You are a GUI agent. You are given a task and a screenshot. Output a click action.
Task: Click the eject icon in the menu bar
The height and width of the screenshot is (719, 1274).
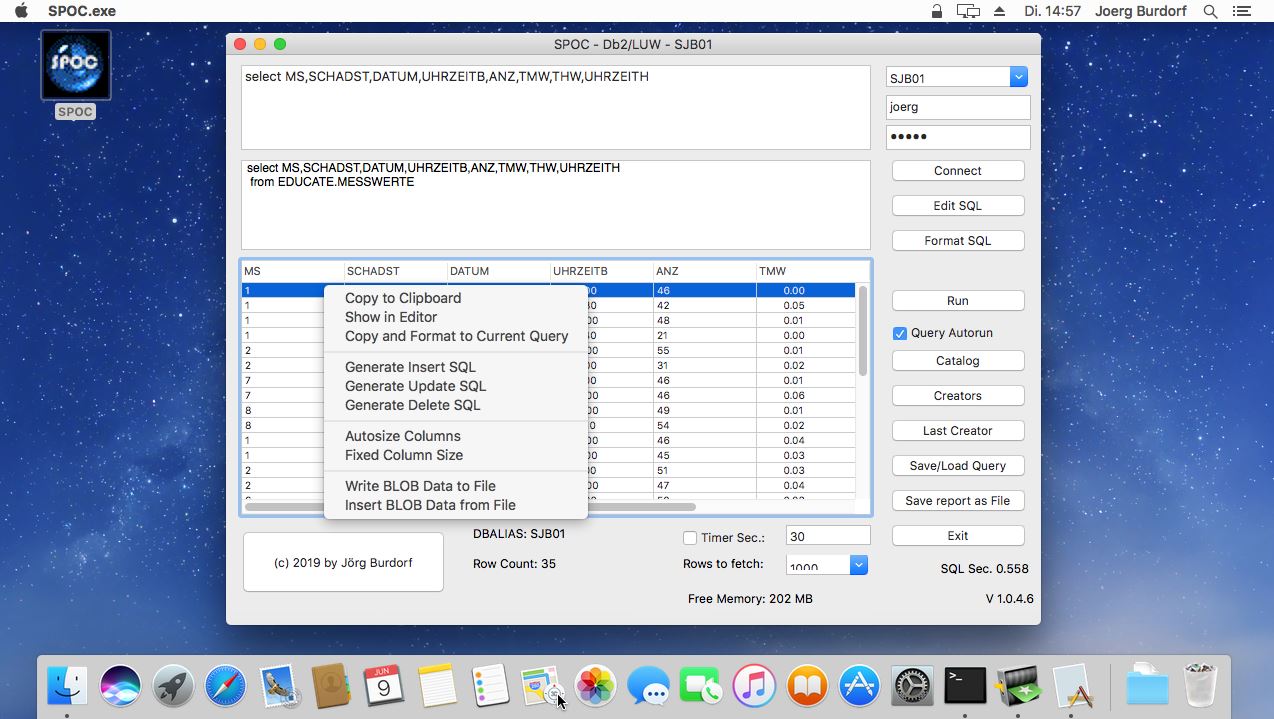click(1001, 11)
